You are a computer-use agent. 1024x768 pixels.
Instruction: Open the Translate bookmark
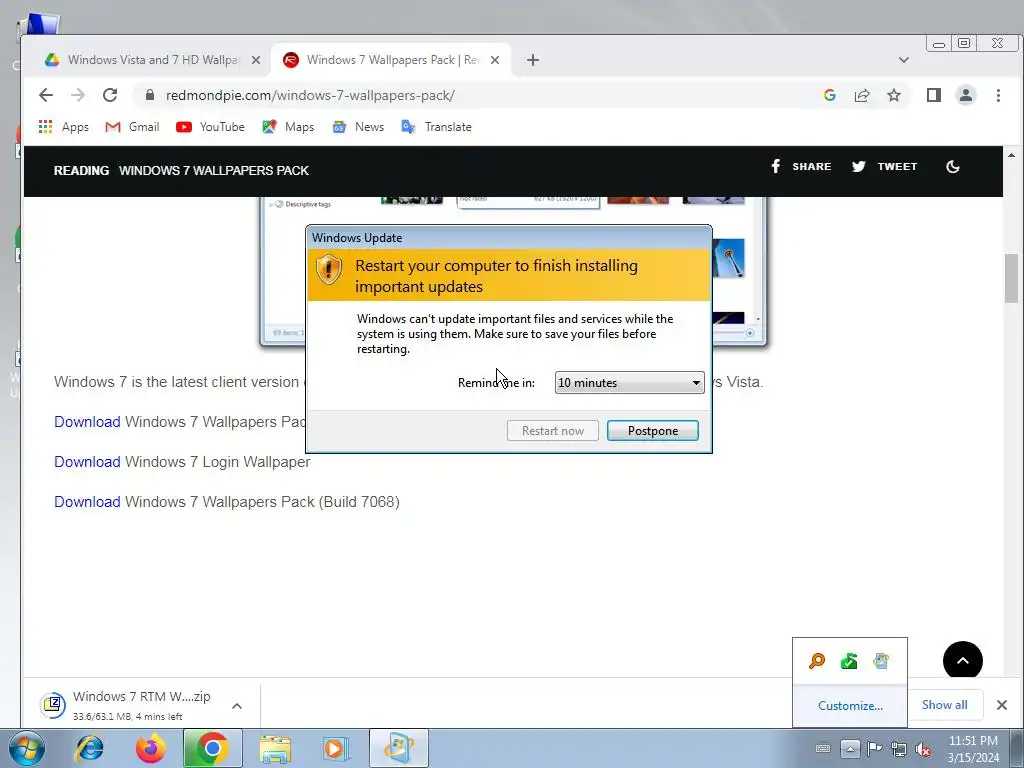tap(436, 127)
